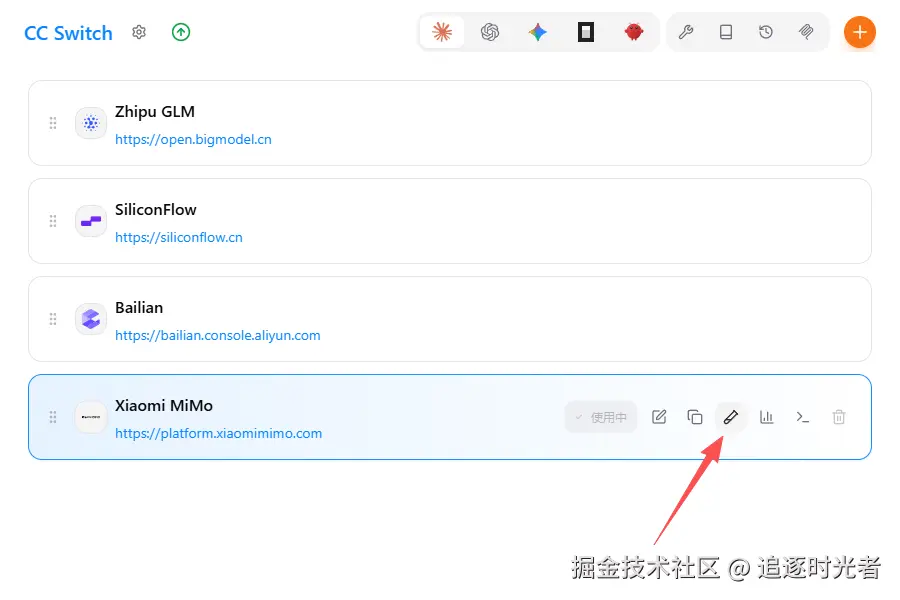Click the green update arrow icon
Image resolution: width=900 pixels, height=600 pixels.
coord(181,32)
